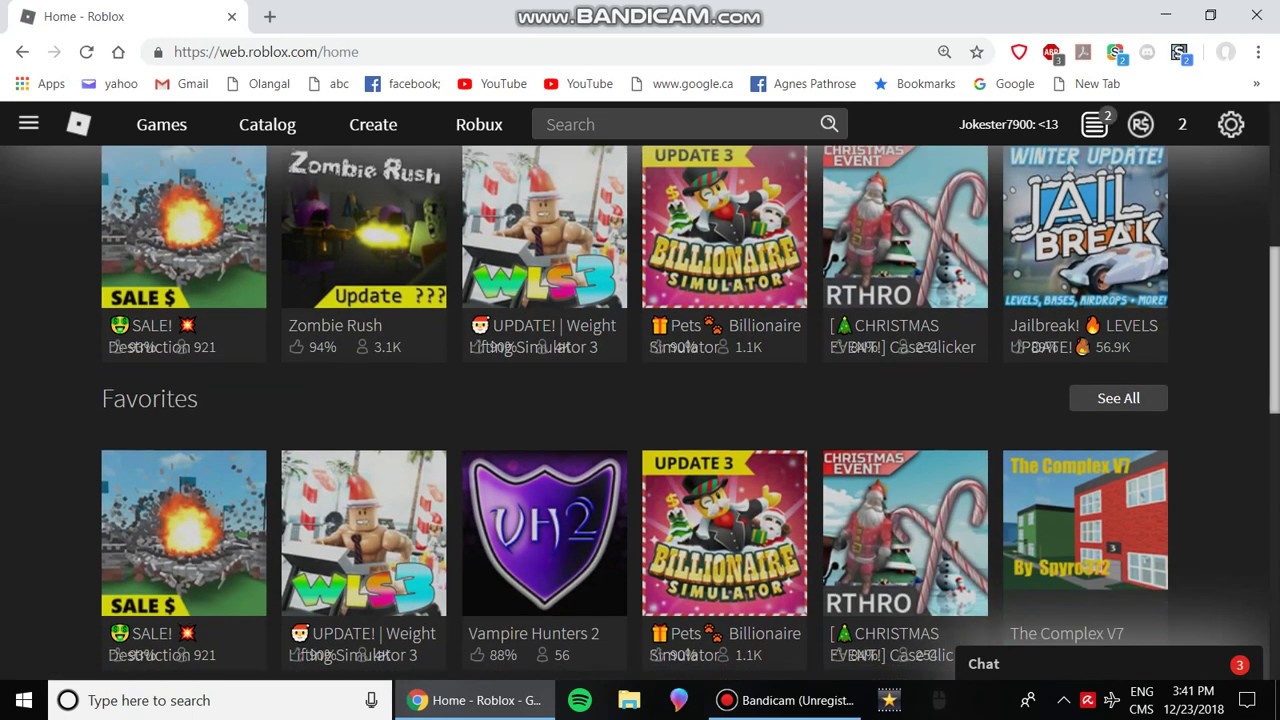1280x720 pixels.
Task: Click the page vertical scrollbar
Action: 1273,330
